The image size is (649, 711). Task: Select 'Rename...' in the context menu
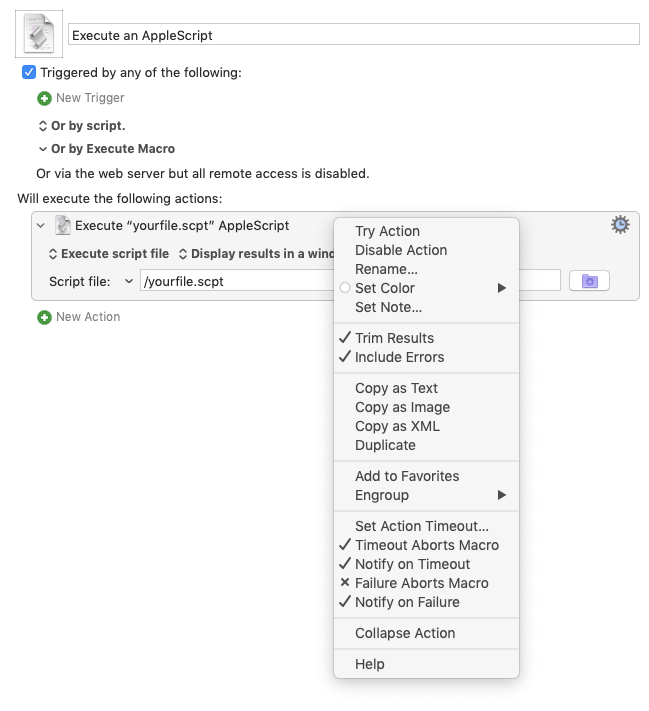(x=426, y=269)
